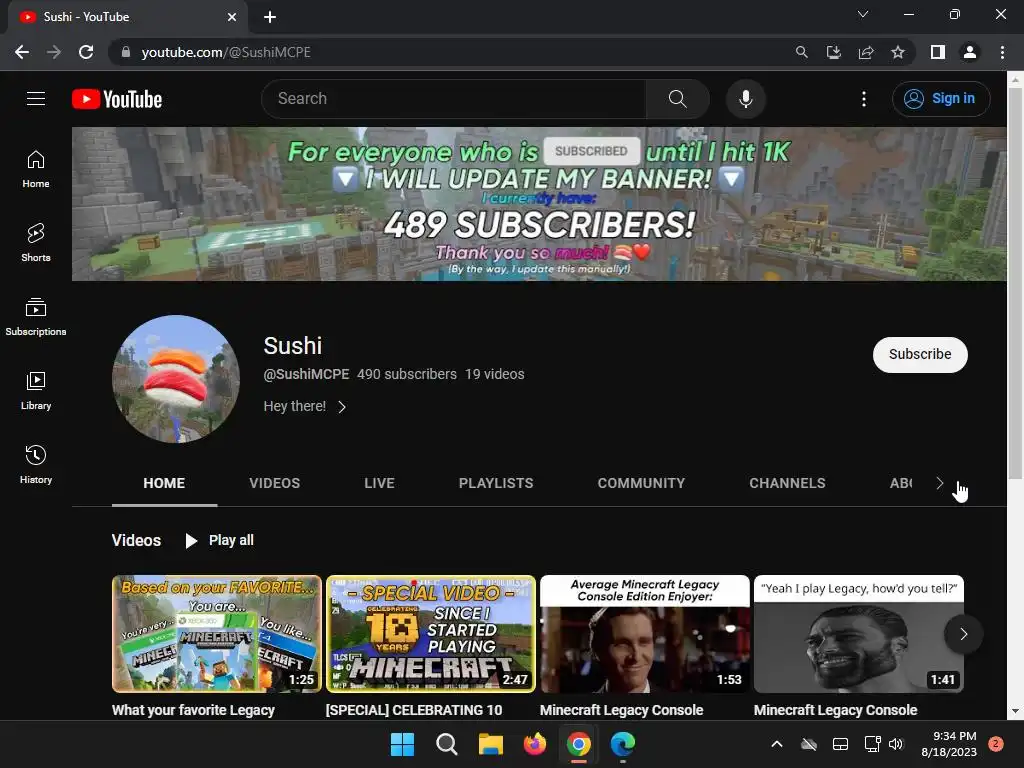
Task: Open video title What your favorite Legacy
Action: point(193,710)
